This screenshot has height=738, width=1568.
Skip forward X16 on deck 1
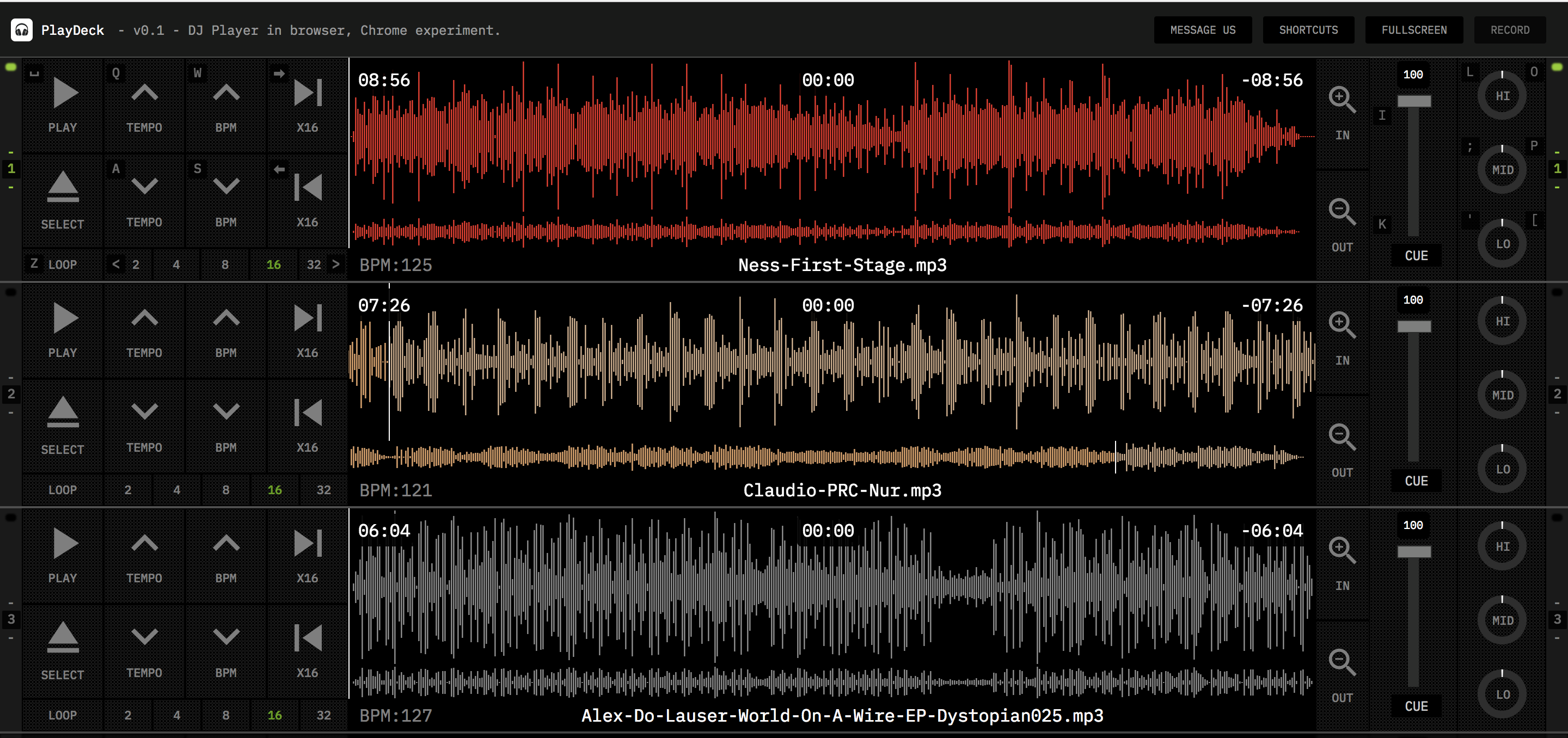coord(308,94)
